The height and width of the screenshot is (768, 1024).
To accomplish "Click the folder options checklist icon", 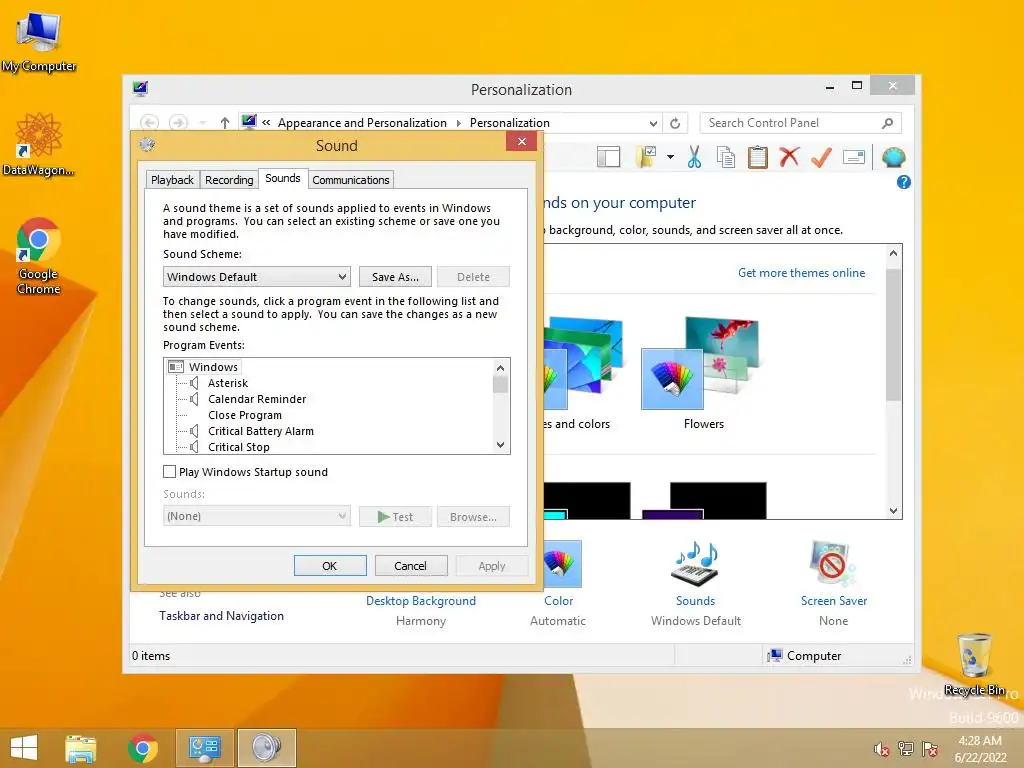I will click(646, 157).
